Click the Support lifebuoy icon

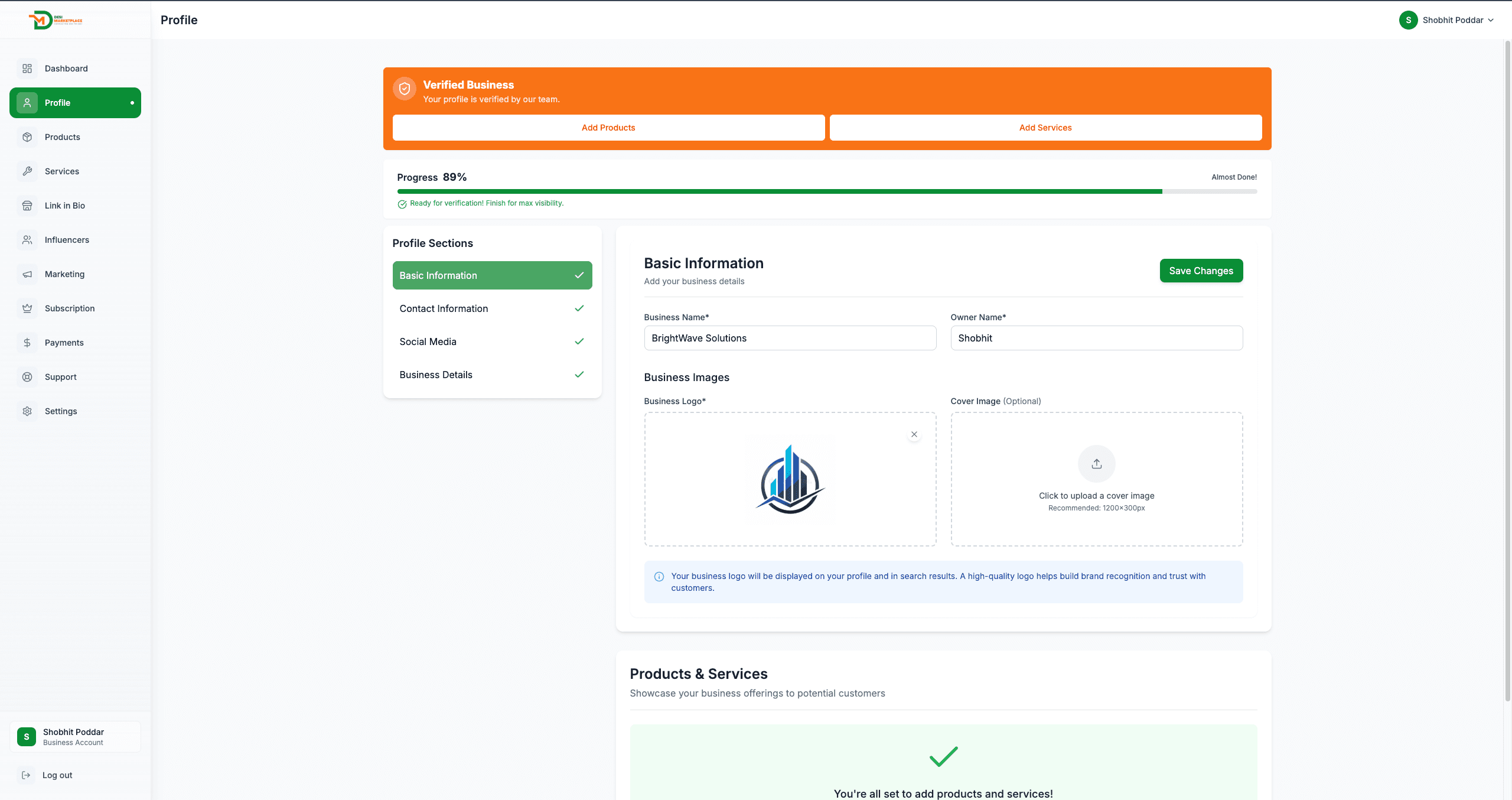[x=27, y=377]
